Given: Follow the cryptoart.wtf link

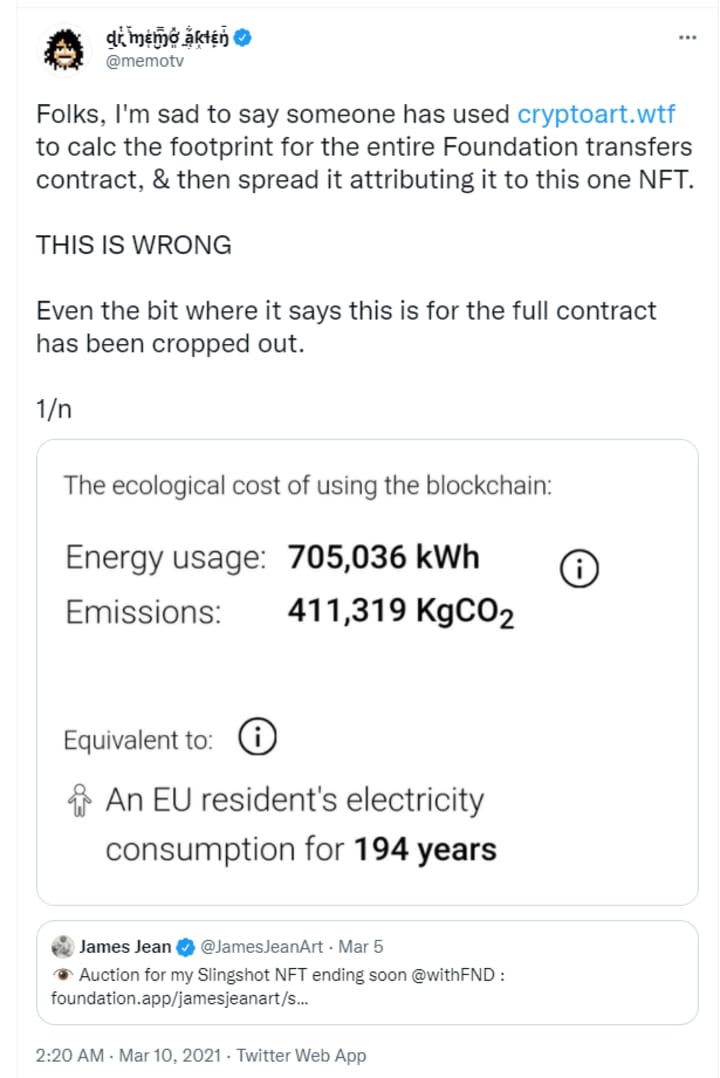Looking at the screenshot, I should [x=597, y=114].
